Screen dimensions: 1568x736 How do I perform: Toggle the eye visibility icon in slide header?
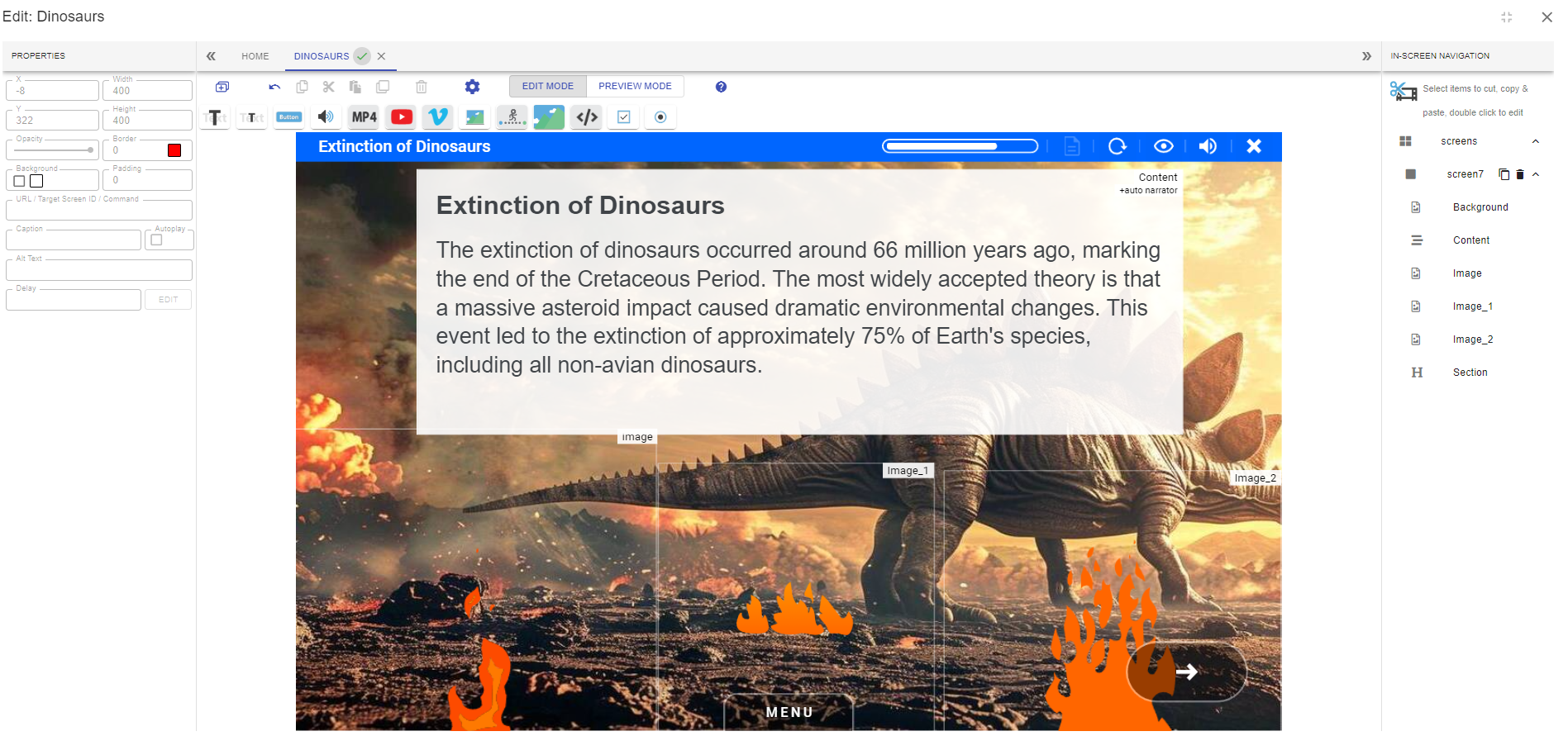coord(1163,146)
